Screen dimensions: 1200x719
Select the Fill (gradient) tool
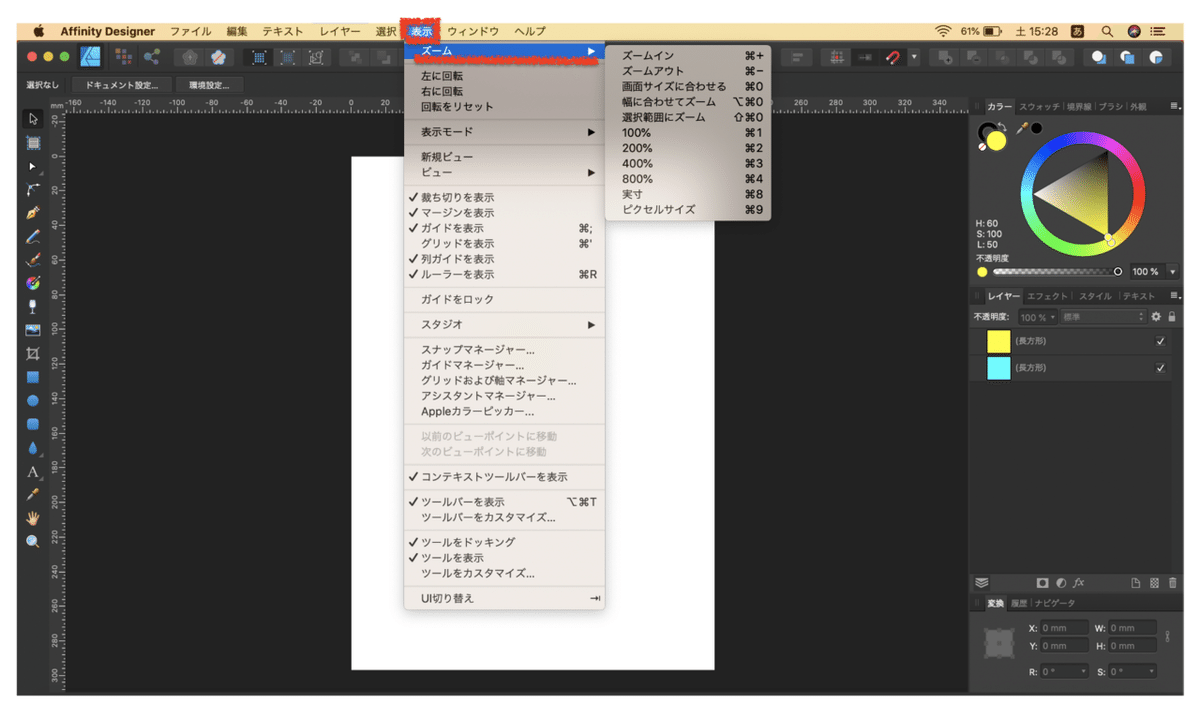click(x=33, y=283)
